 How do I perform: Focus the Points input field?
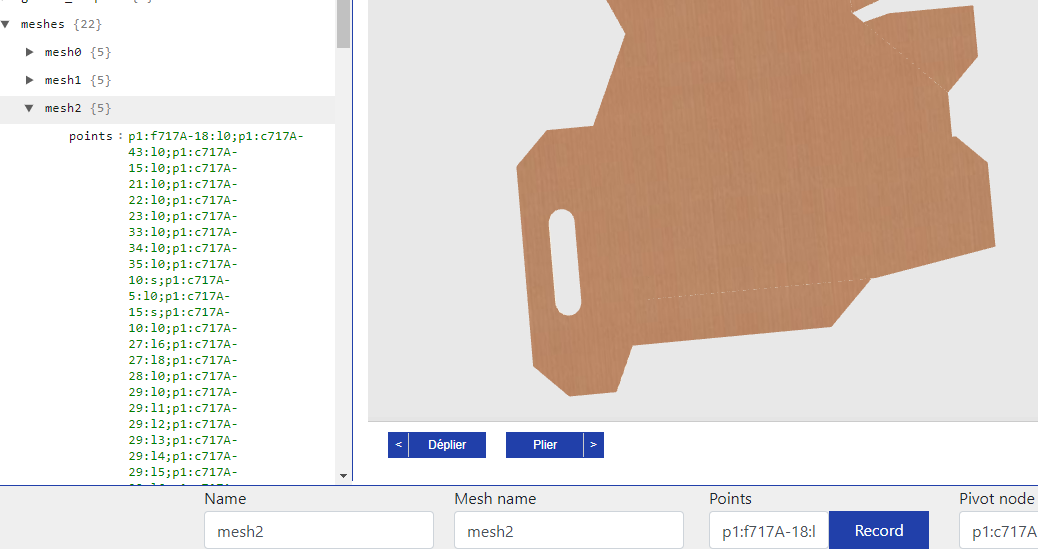(769, 530)
